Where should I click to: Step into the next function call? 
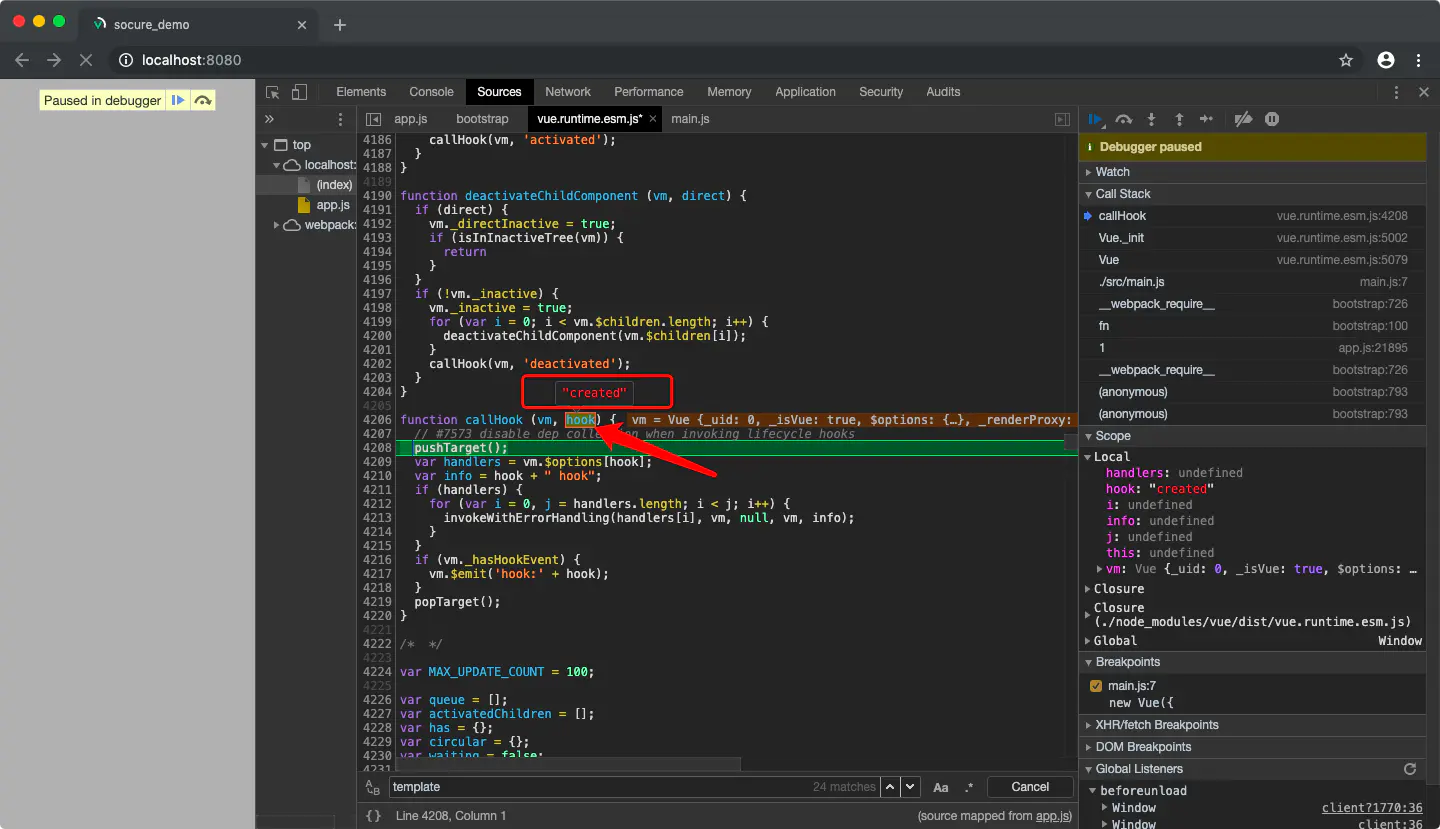click(x=1151, y=119)
